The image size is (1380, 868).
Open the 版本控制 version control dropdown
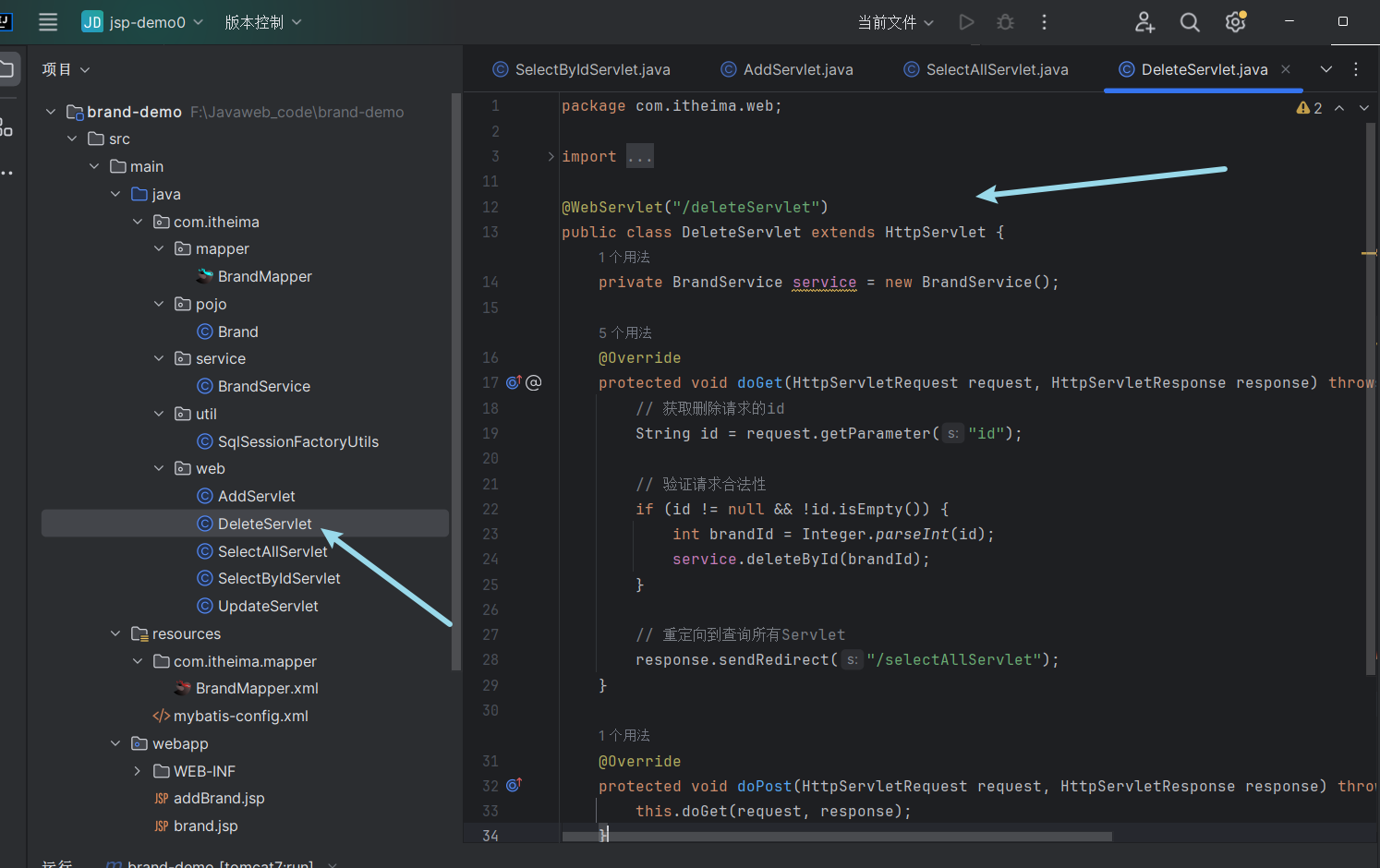tap(263, 22)
